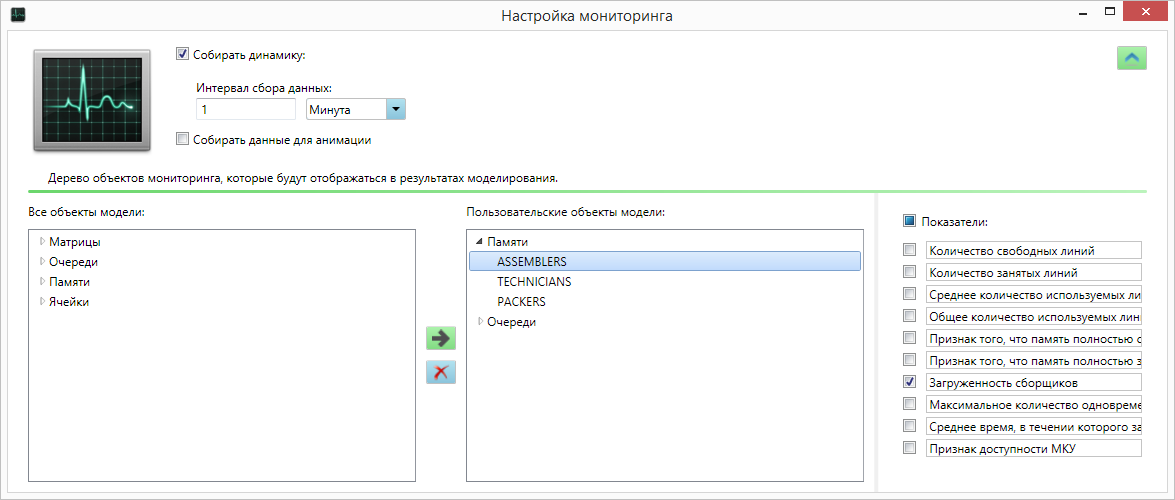Expand Памяти in all objects tree
Viewport: 1175px width, 500px height.
pyautogui.click(x=43, y=282)
